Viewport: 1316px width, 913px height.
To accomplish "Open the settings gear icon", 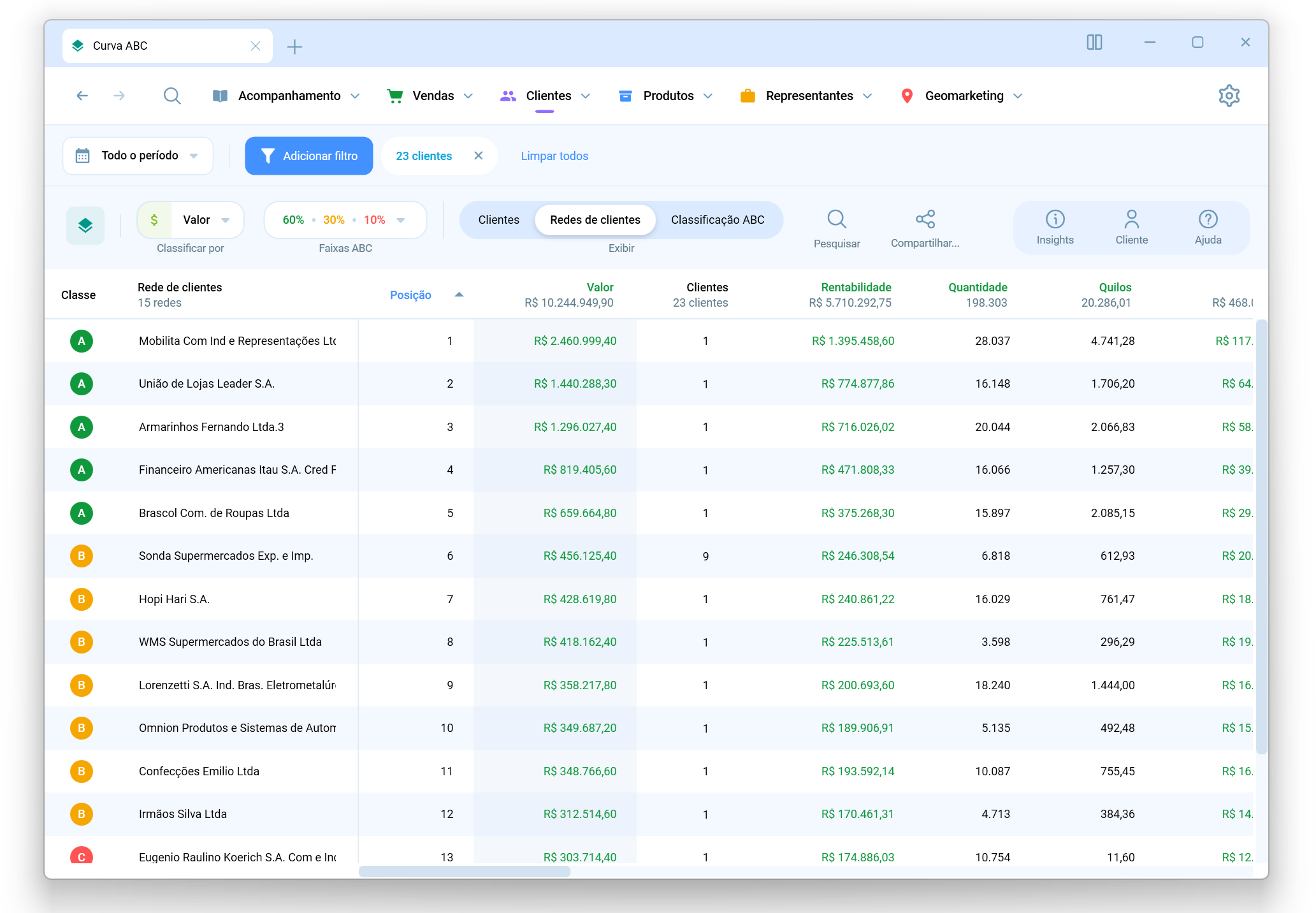I will pos(1229,96).
